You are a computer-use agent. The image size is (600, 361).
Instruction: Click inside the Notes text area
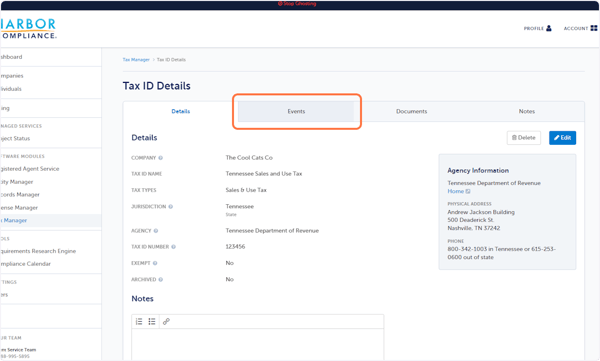point(258,344)
